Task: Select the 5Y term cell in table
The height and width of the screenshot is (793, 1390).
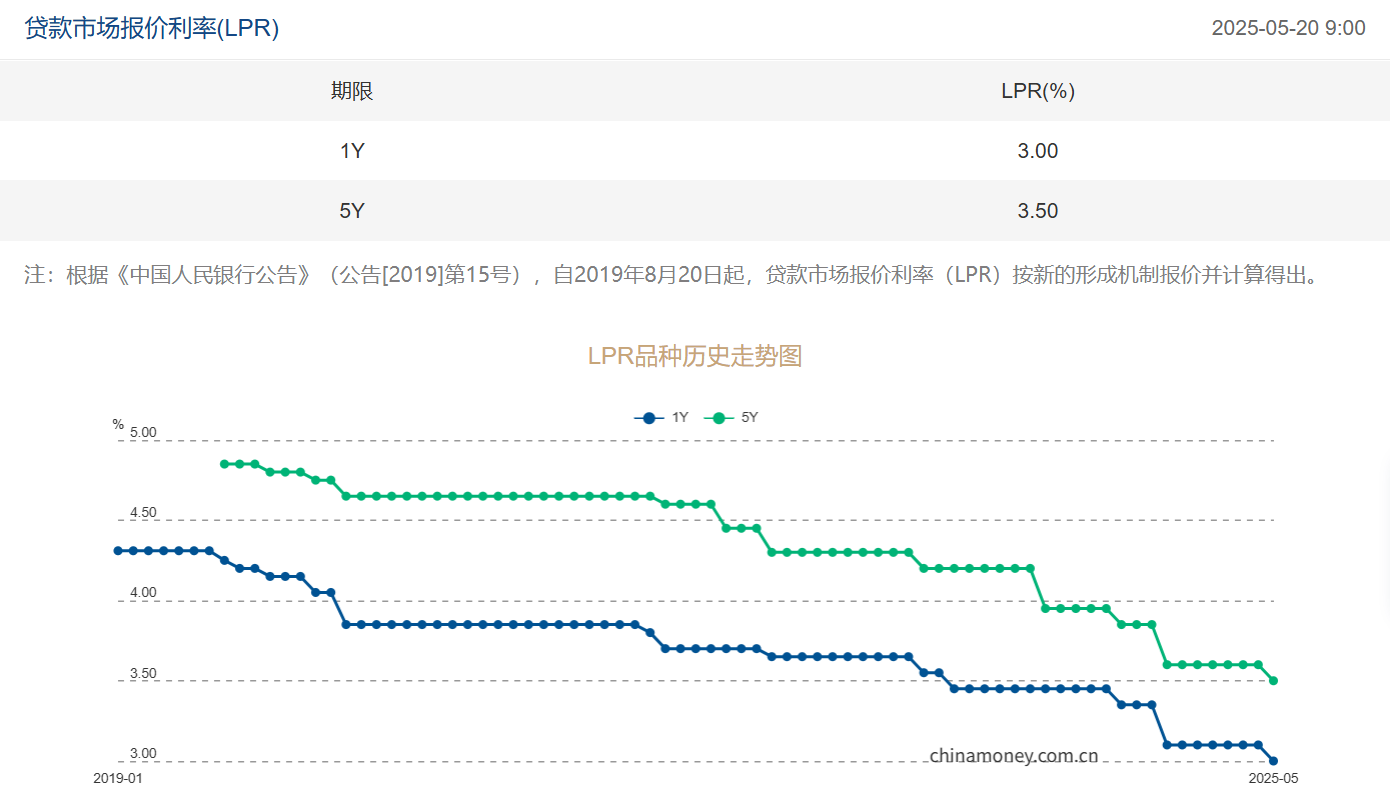Action: (352, 211)
